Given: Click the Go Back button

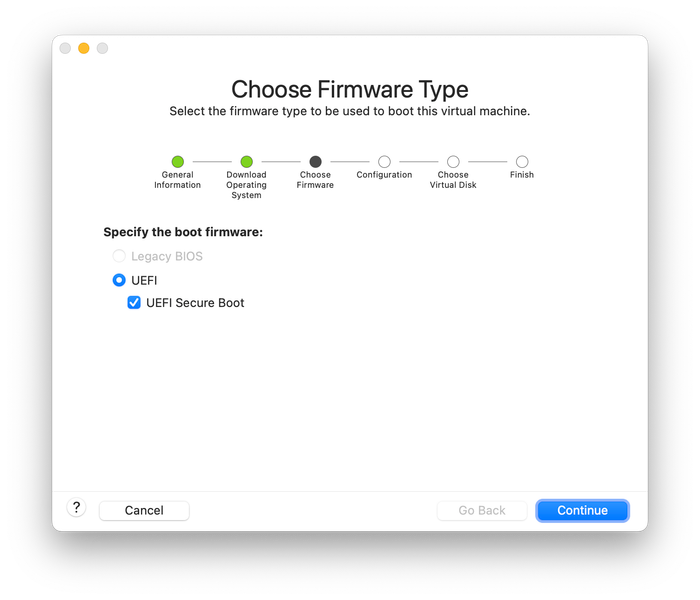Looking at the screenshot, I should coord(482,510).
